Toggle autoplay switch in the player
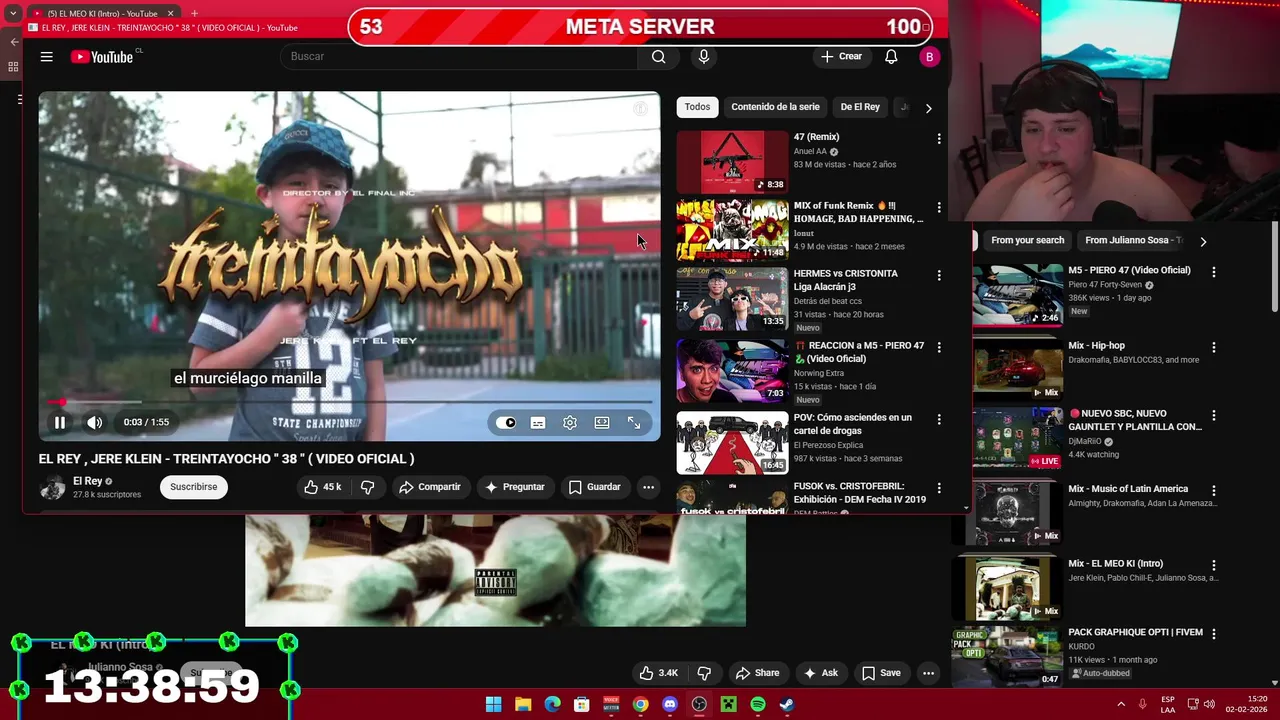The image size is (1280, 720). pos(506,423)
